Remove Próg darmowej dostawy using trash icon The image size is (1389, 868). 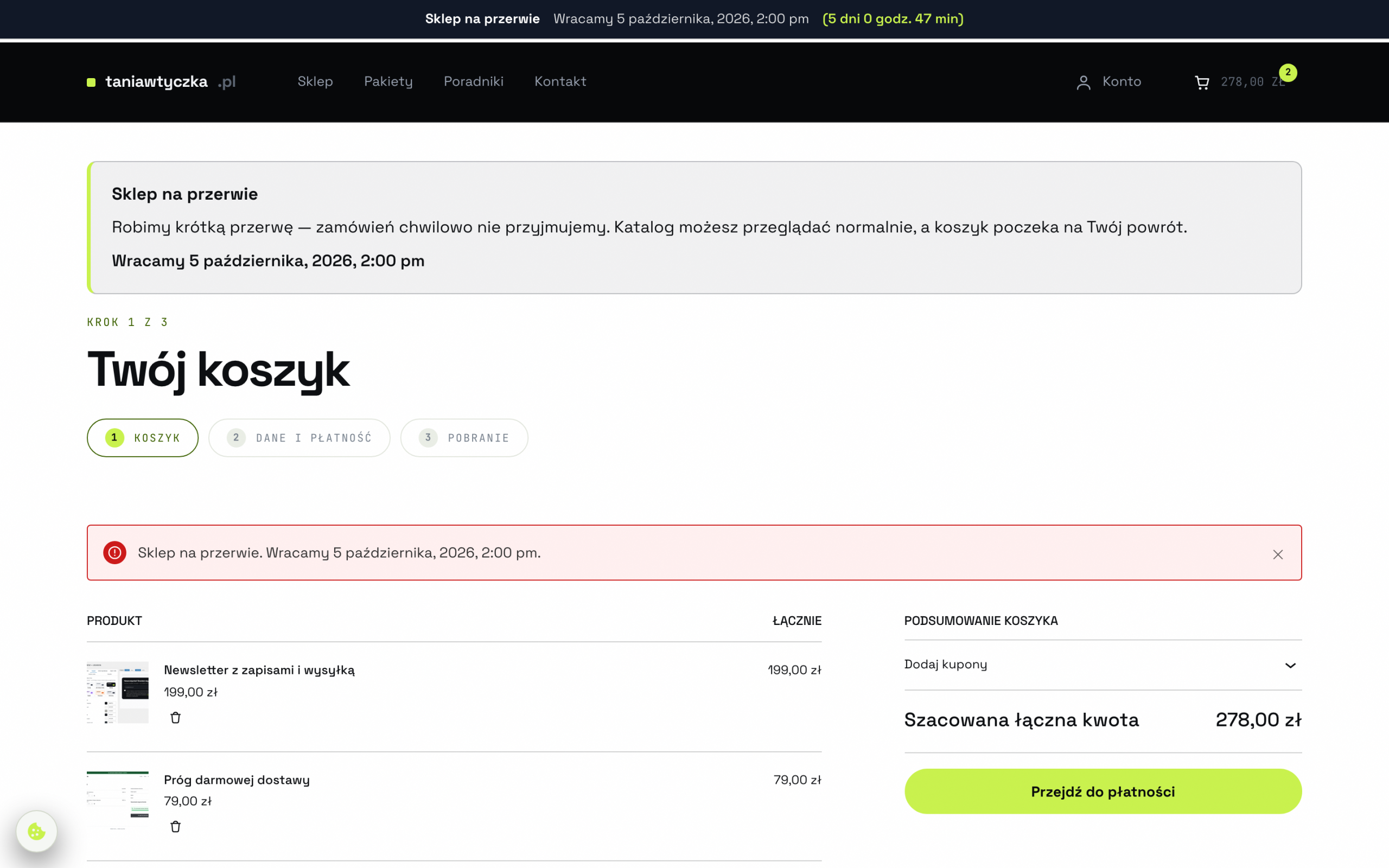point(176,827)
